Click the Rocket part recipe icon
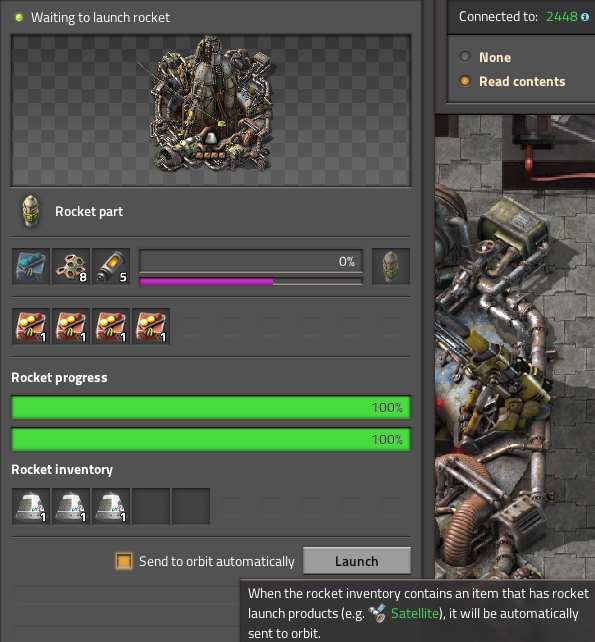Image resolution: width=595 pixels, height=642 pixels. click(x=31, y=211)
